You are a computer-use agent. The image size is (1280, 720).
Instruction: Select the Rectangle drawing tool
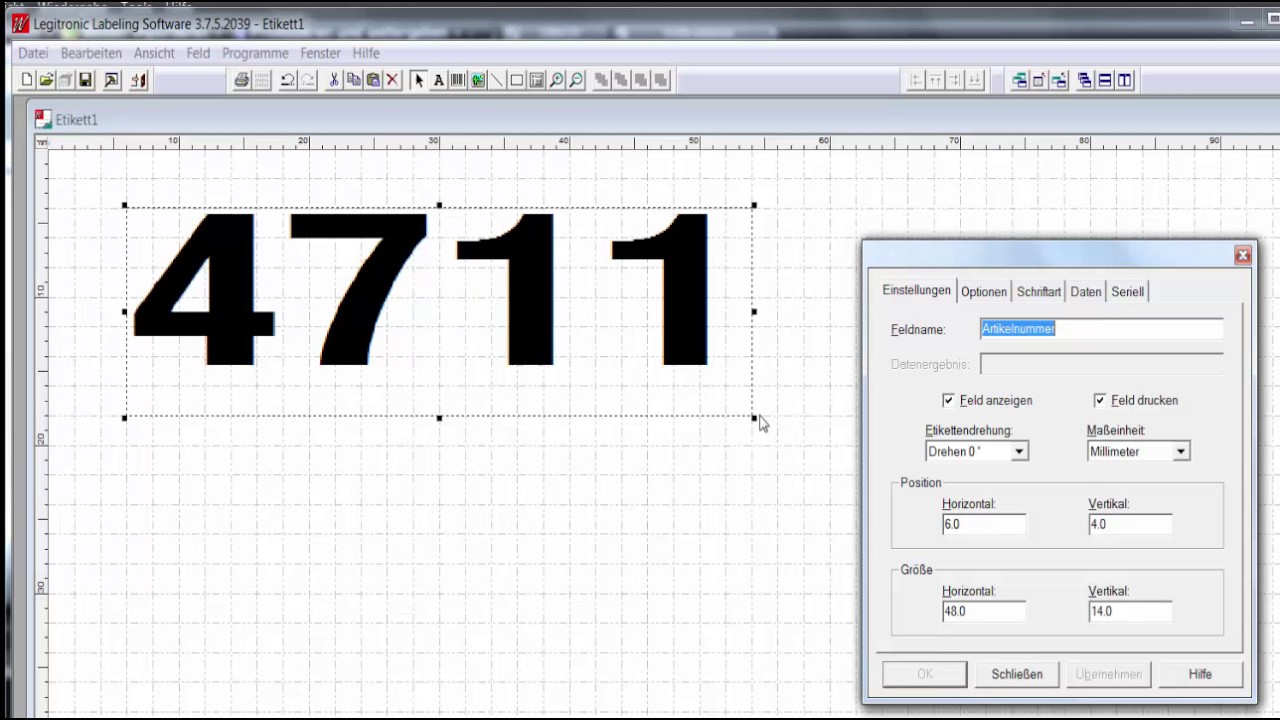tap(516, 80)
